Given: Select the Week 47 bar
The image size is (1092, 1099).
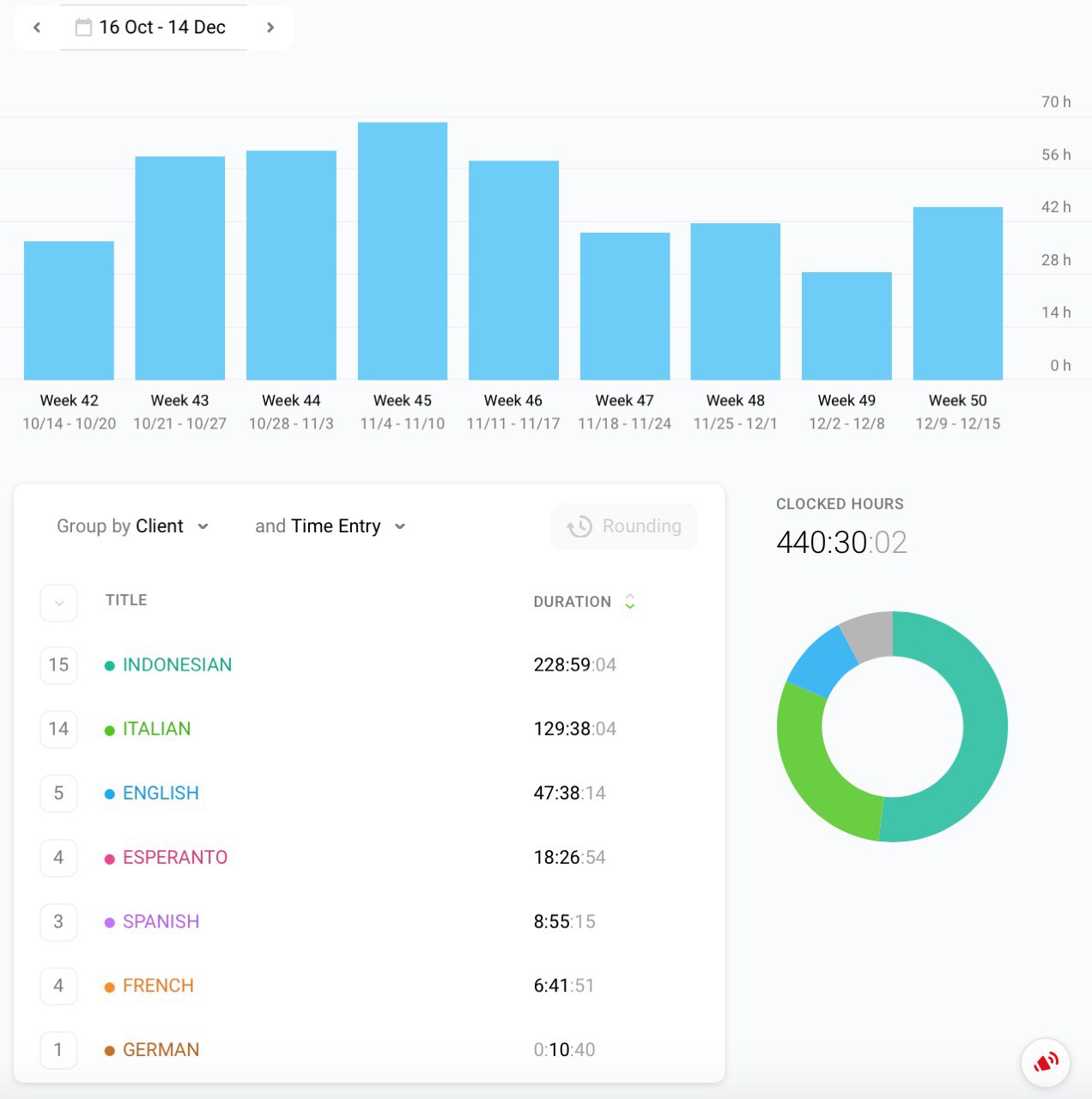Looking at the screenshot, I should coord(625,307).
